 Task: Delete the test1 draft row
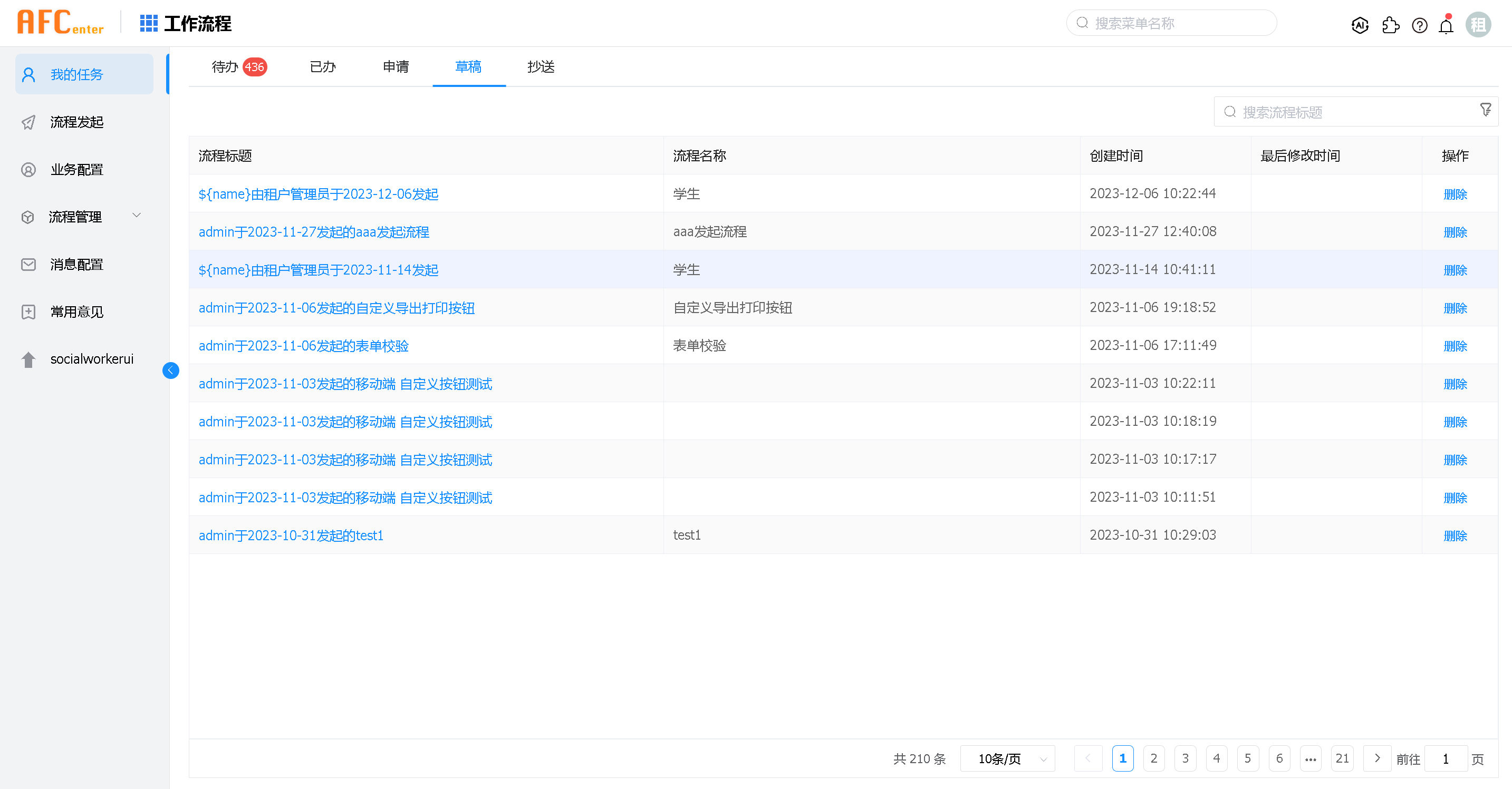tap(1455, 535)
